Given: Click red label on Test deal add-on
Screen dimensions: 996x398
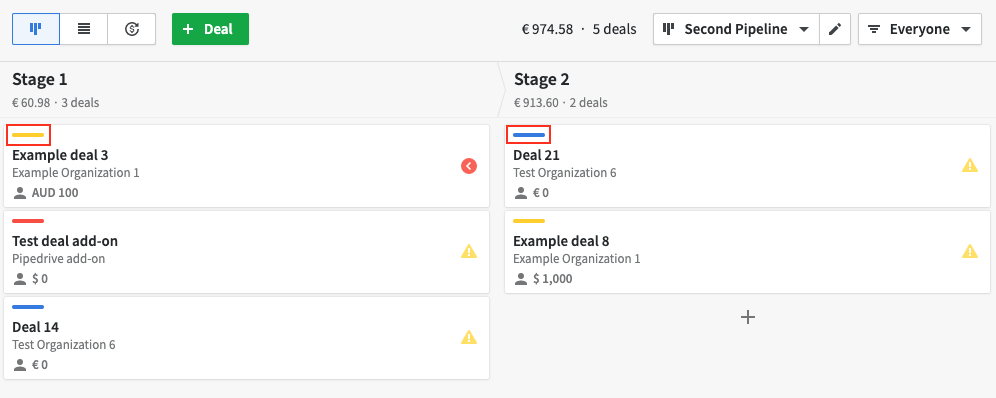Looking at the screenshot, I should point(28,221).
